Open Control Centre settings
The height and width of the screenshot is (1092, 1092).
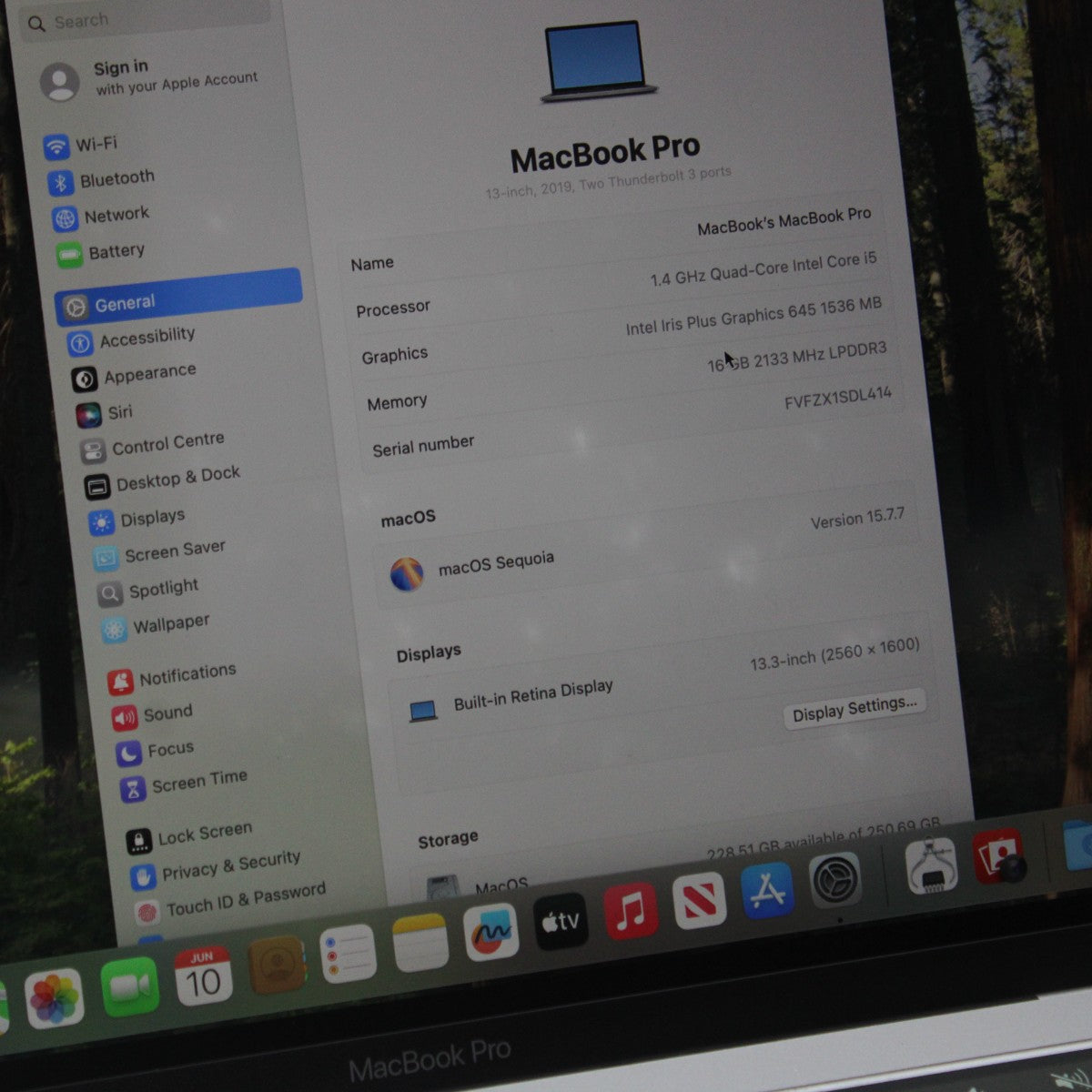[x=152, y=446]
